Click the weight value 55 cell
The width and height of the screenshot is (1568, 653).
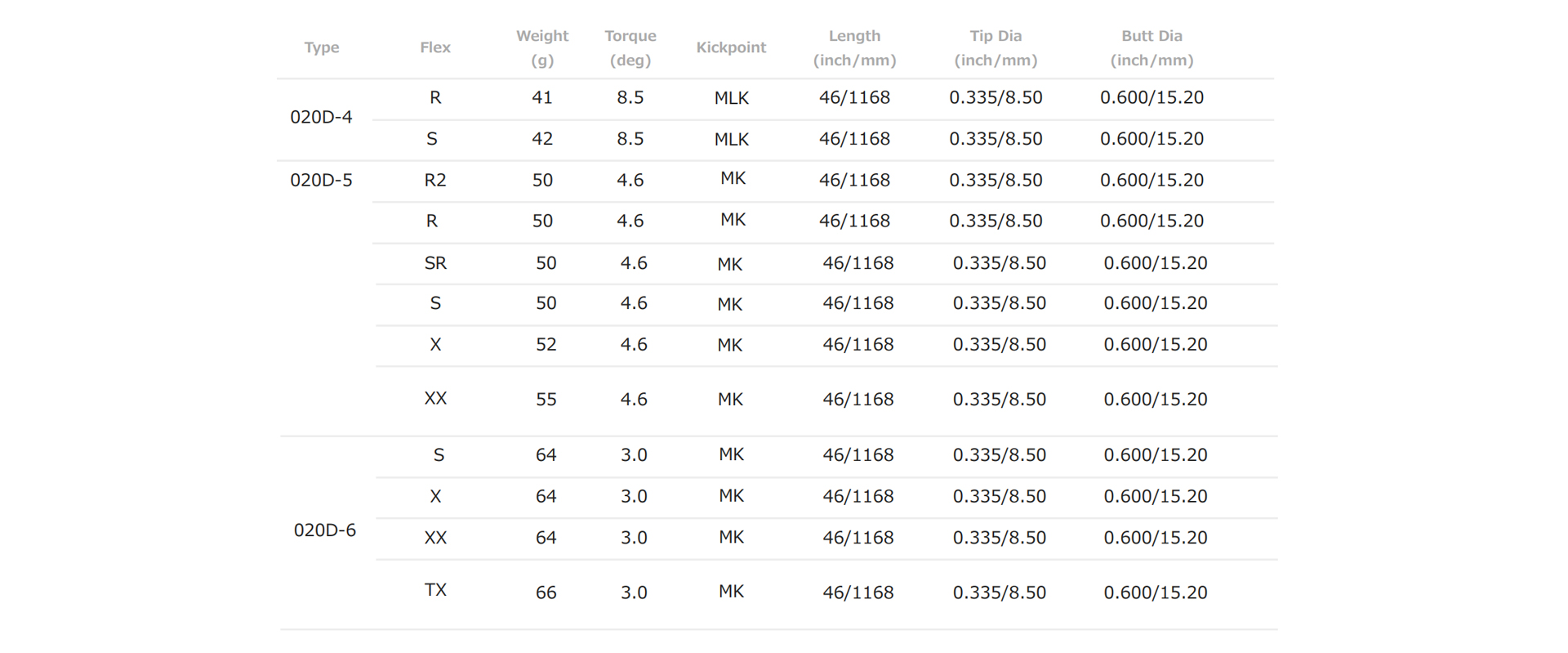tap(546, 399)
